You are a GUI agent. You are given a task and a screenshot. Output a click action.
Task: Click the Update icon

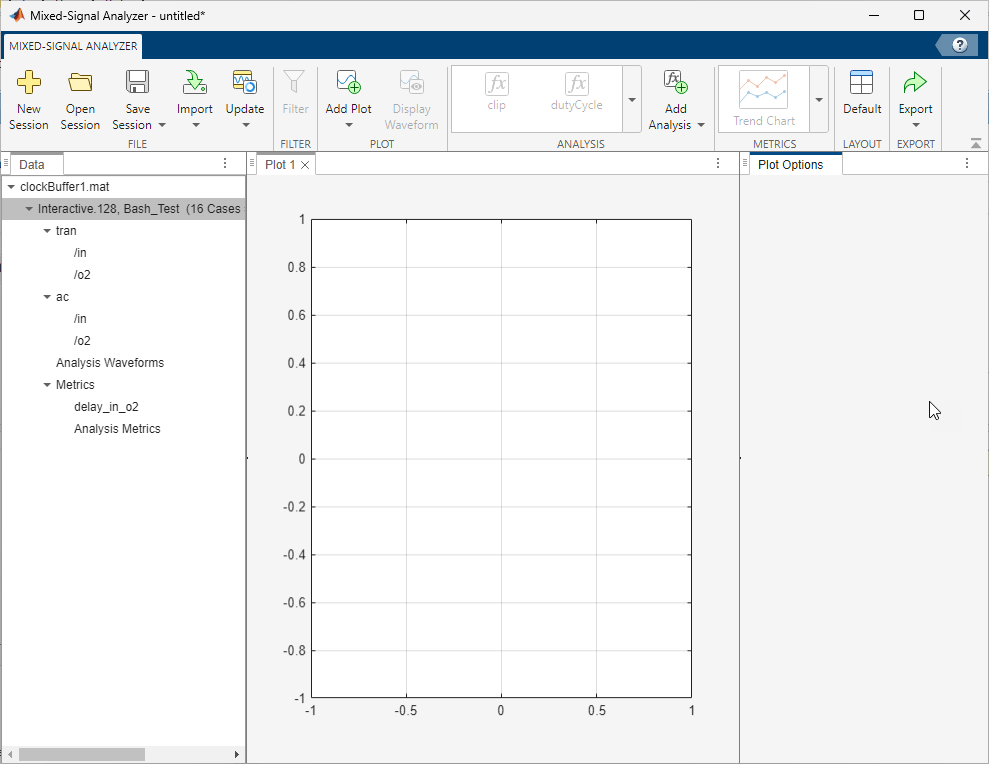pyautogui.click(x=244, y=84)
